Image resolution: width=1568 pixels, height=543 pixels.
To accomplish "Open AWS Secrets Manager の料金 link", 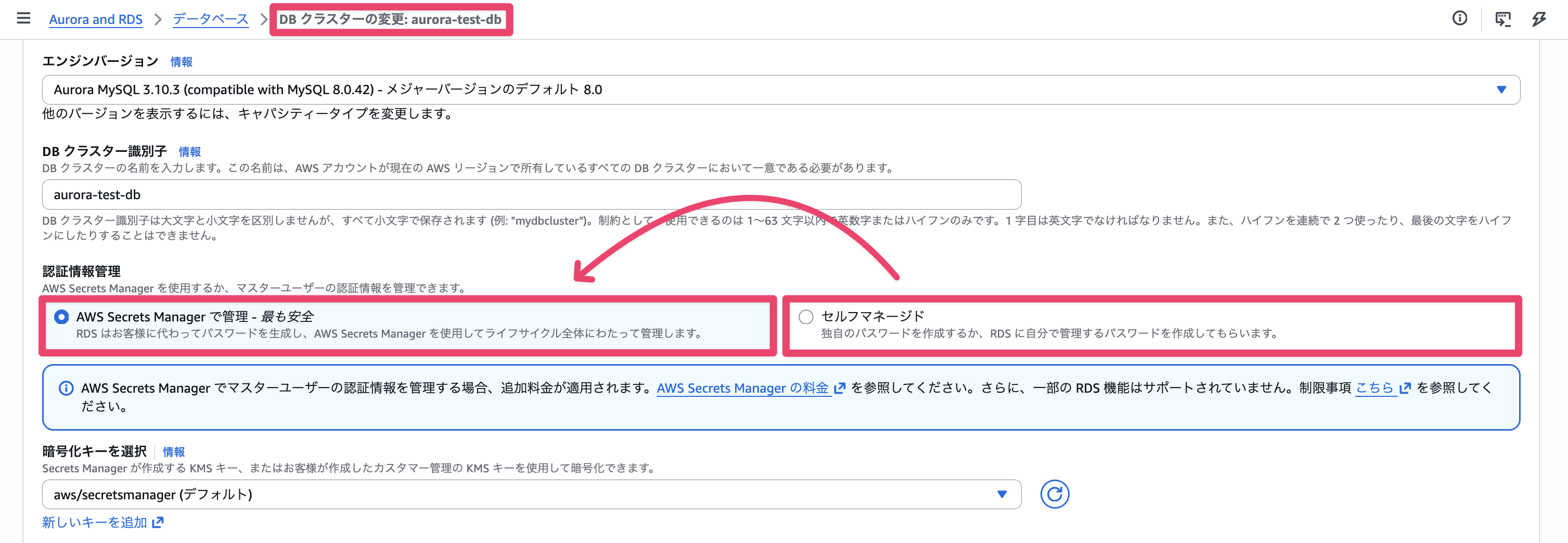I will (742, 388).
